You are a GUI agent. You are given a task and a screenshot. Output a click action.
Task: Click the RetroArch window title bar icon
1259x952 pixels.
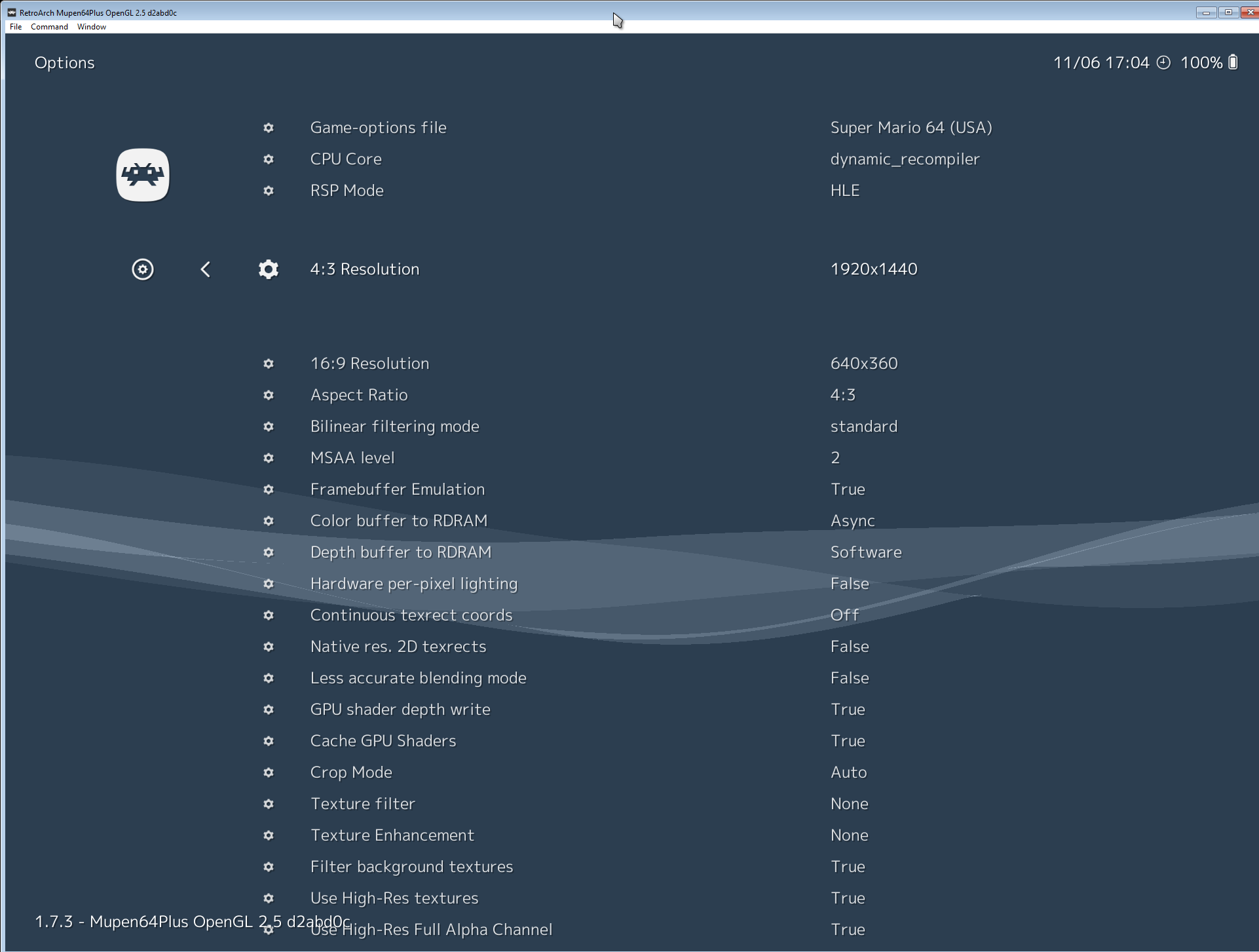point(12,12)
